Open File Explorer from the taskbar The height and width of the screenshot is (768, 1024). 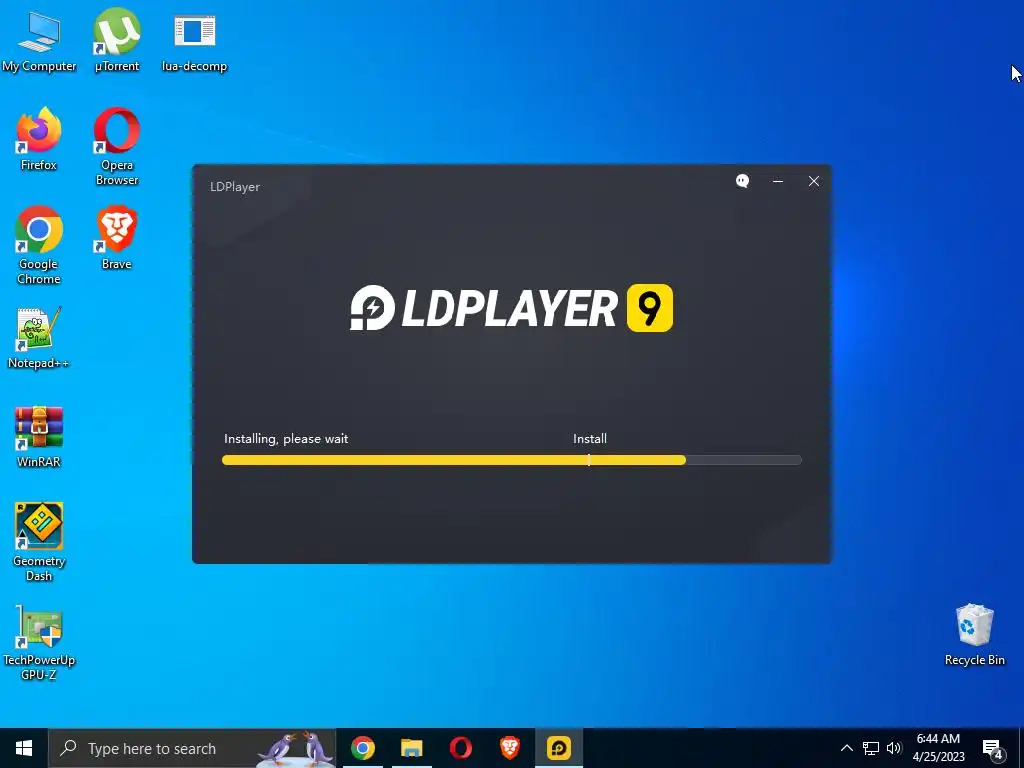point(411,748)
